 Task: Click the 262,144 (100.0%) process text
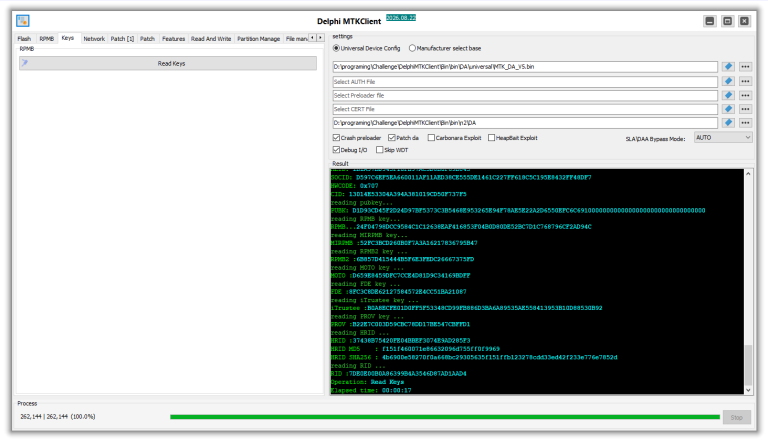(58, 416)
